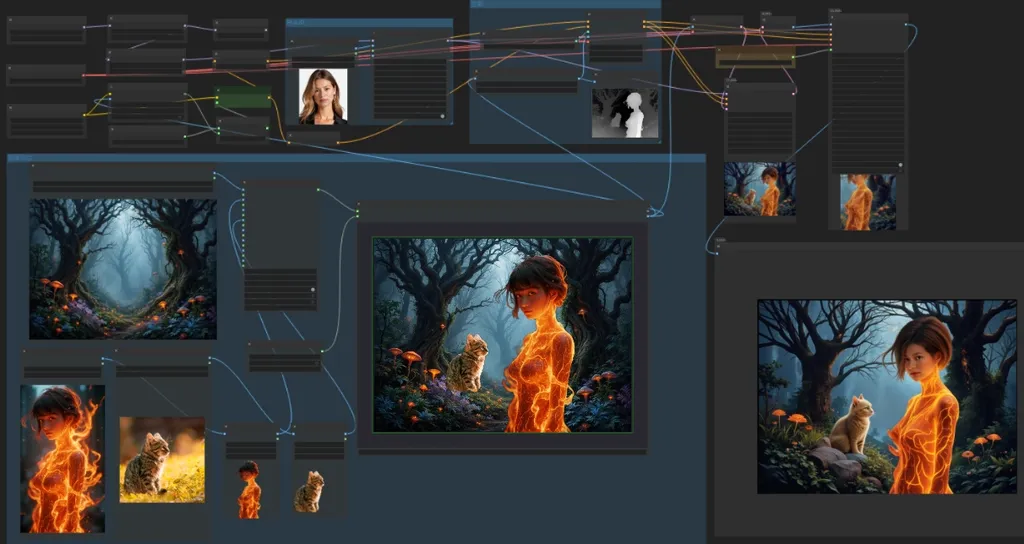This screenshot has height=544, width=1024.
Task: Open the large final output image at right
Action: click(887, 396)
